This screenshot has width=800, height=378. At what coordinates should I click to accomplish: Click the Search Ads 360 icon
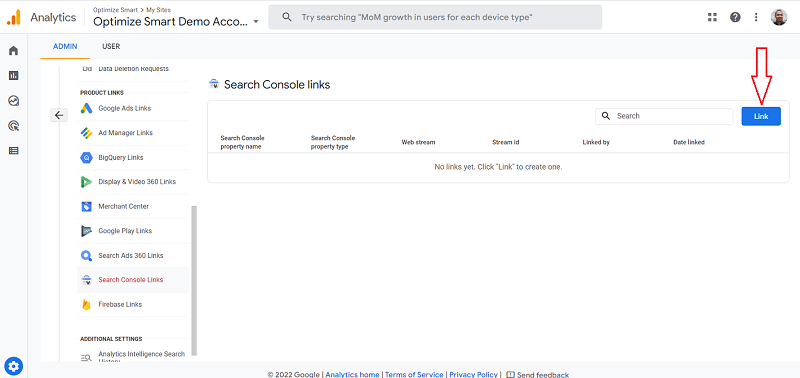[86, 256]
